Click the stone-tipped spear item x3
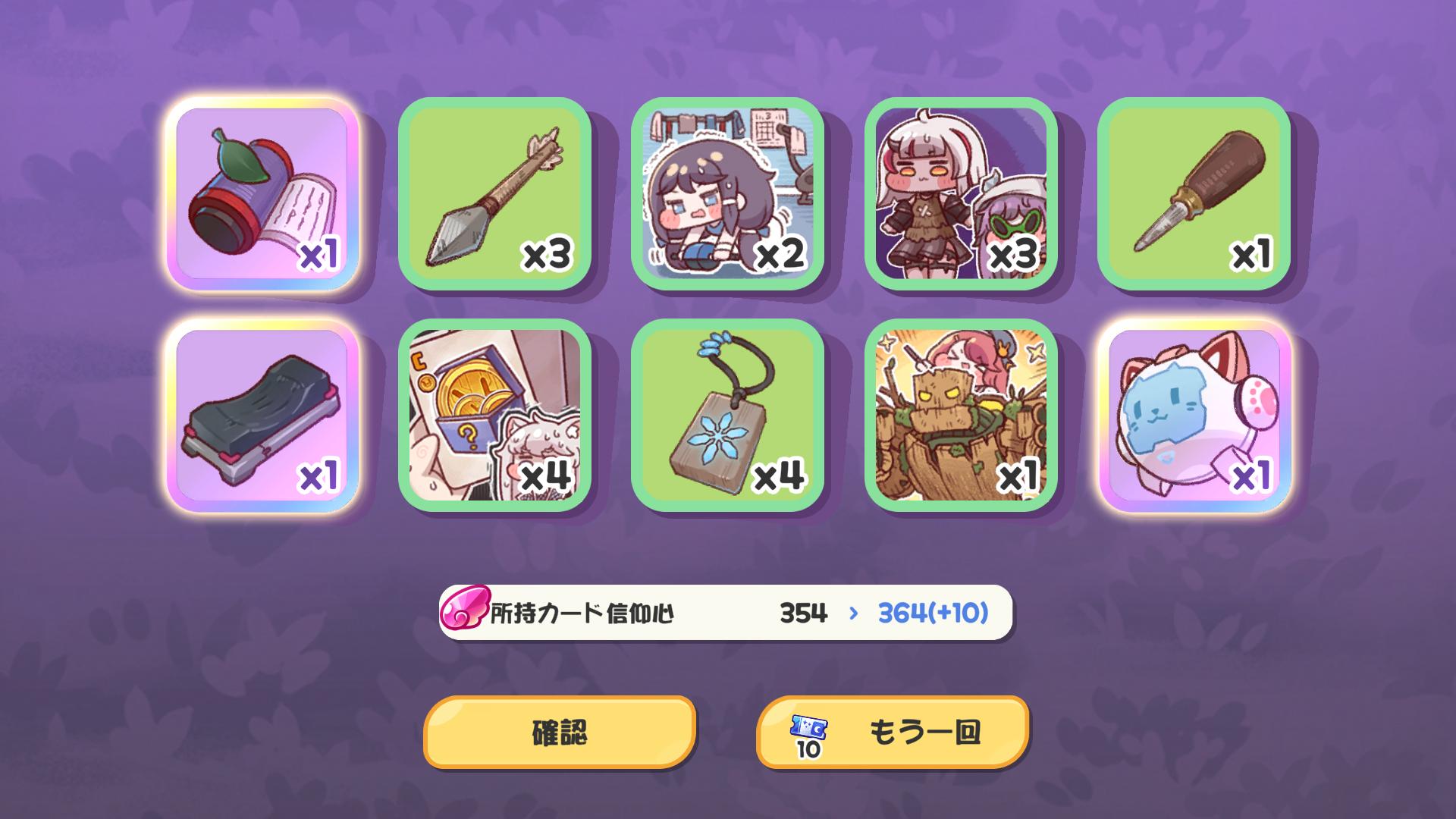The height and width of the screenshot is (819, 1456). [x=494, y=193]
